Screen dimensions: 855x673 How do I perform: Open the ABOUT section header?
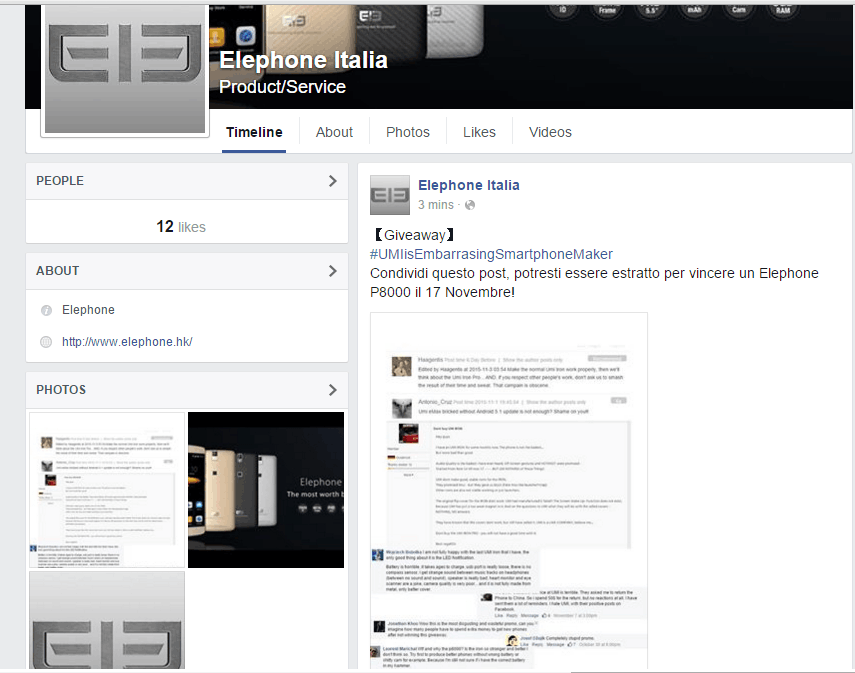click(186, 271)
